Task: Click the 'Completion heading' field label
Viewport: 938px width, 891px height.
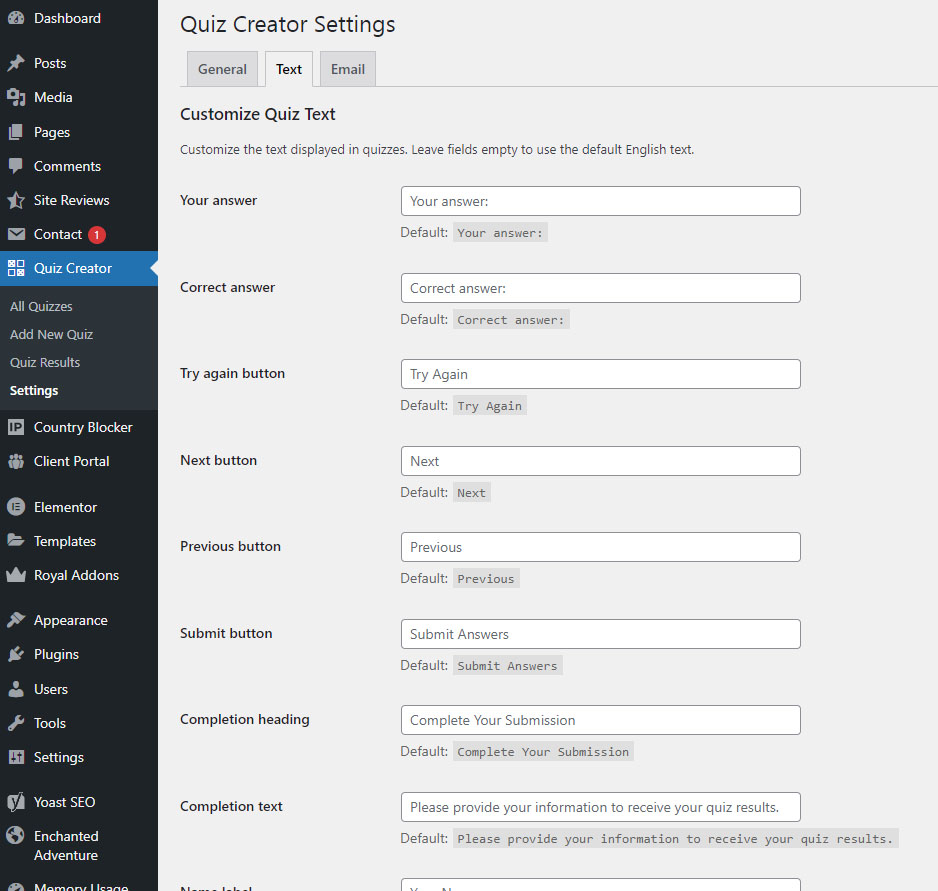Action: [245, 719]
